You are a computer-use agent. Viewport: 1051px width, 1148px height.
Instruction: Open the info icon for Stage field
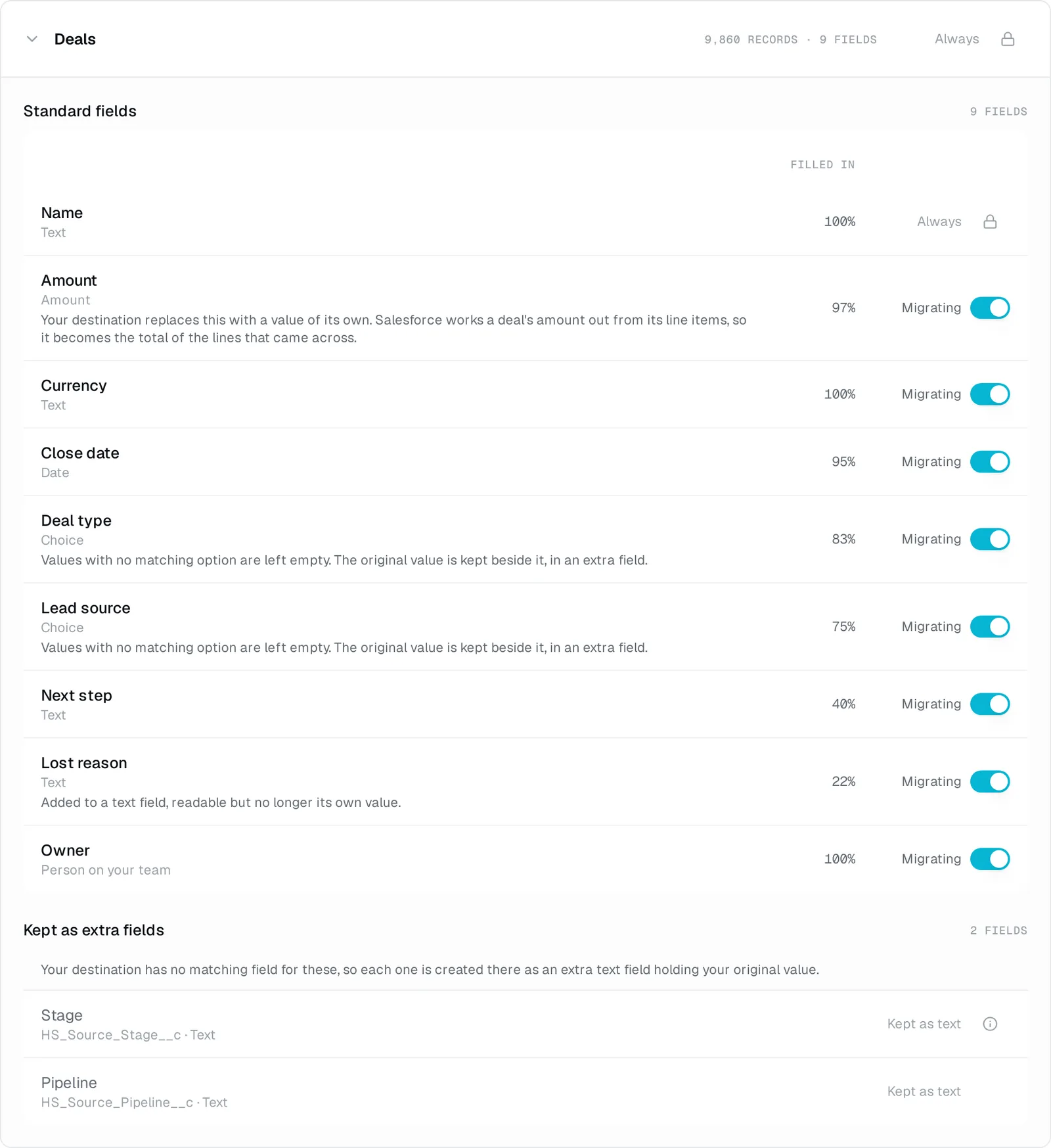point(990,1024)
